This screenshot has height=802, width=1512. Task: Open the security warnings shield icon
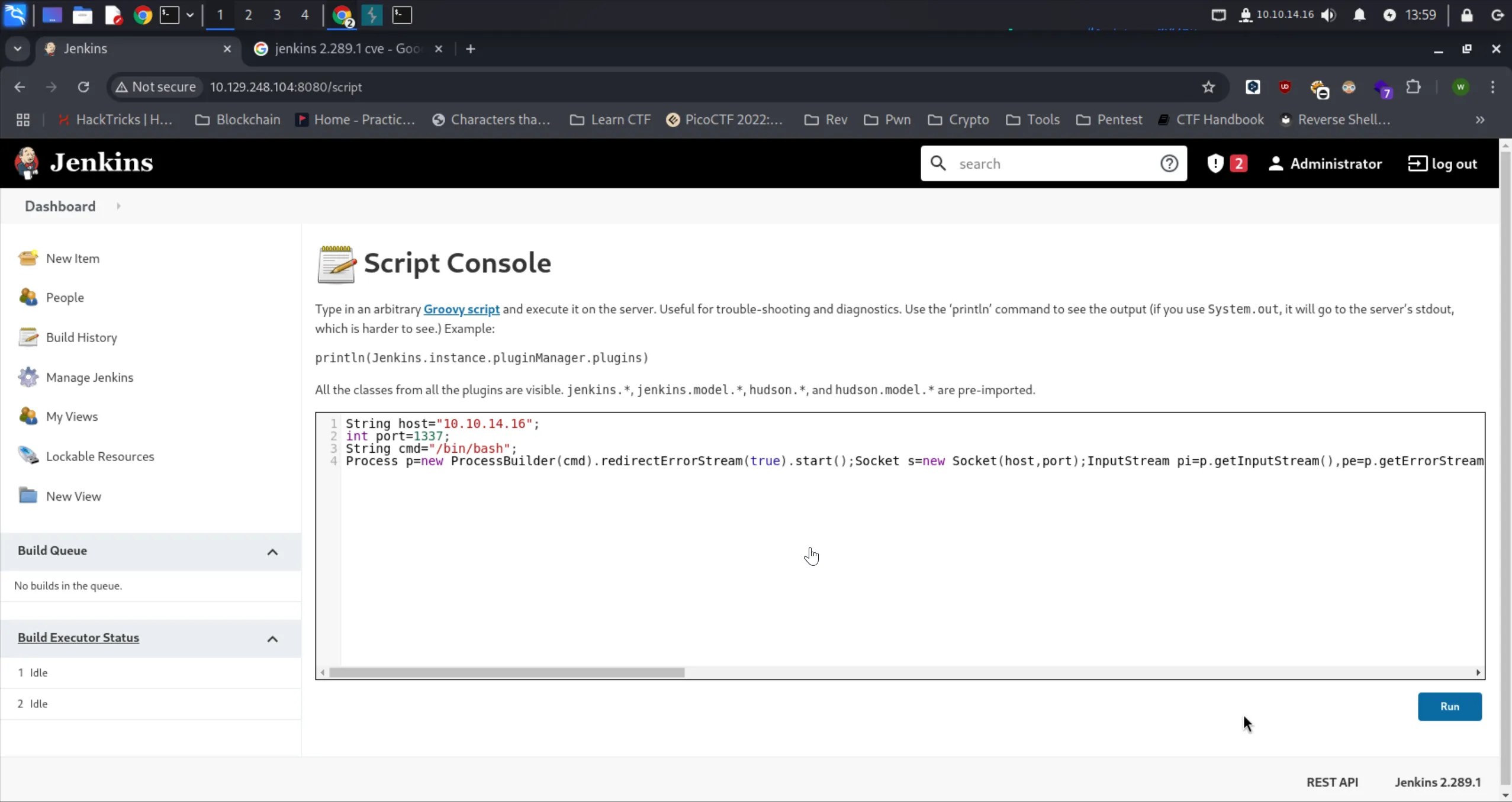pyautogui.click(x=1215, y=163)
